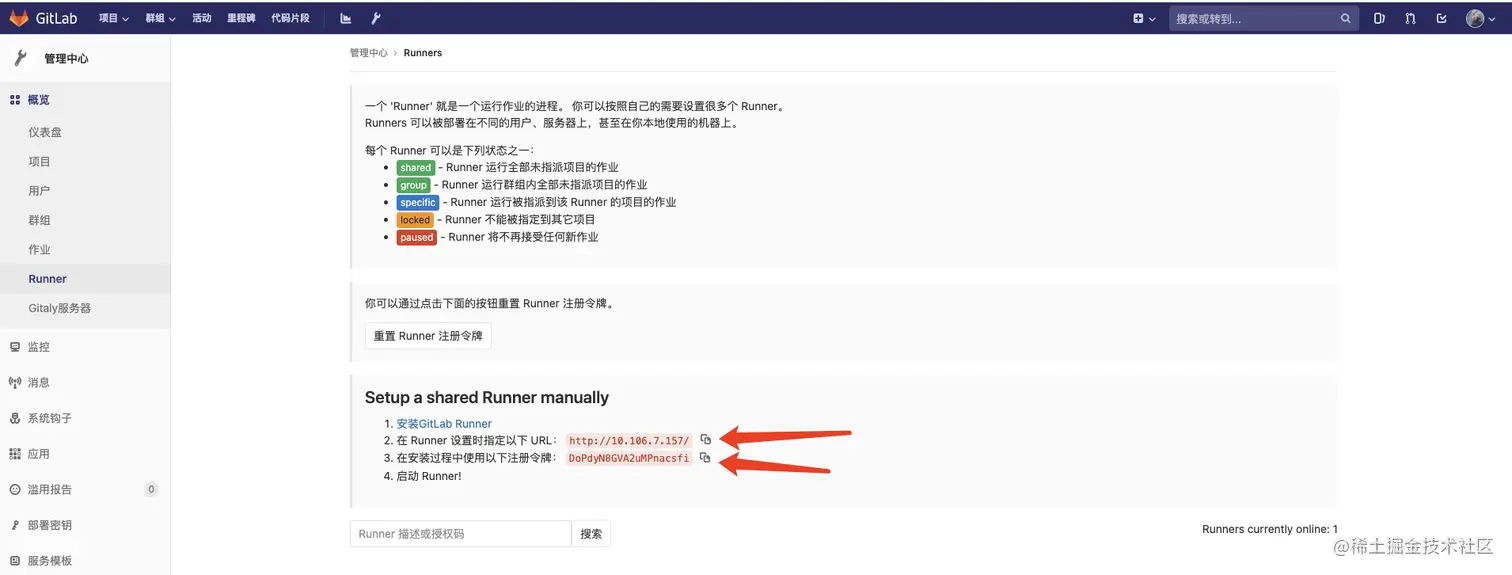Screen dimensions: 1512x575
Task: Open the merge requests icon
Action: pos(1410,18)
